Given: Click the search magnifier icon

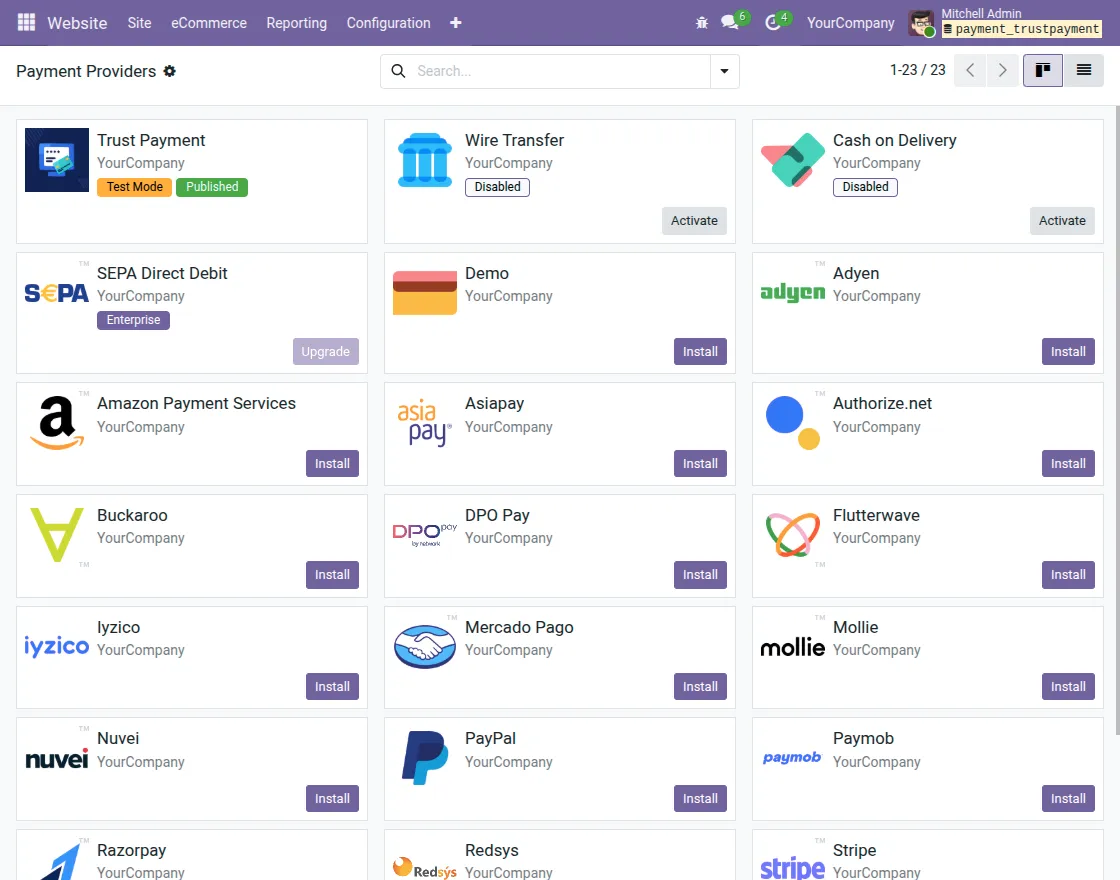Looking at the screenshot, I should click(398, 71).
